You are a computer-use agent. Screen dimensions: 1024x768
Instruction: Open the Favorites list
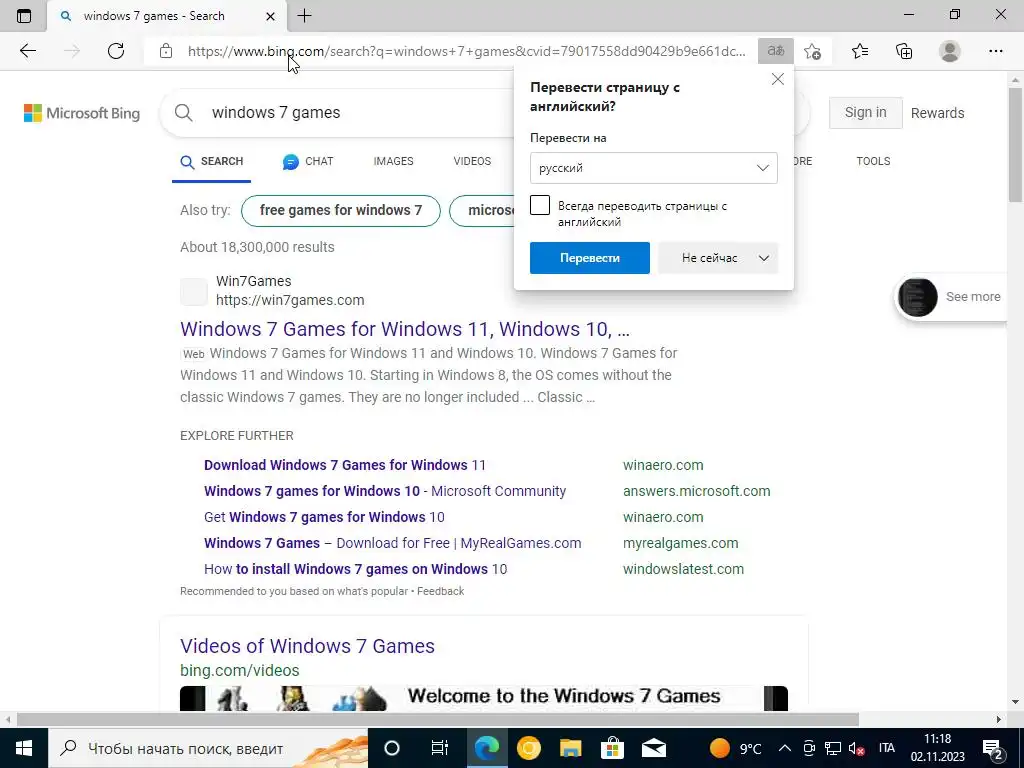pyautogui.click(x=859, y=51)
